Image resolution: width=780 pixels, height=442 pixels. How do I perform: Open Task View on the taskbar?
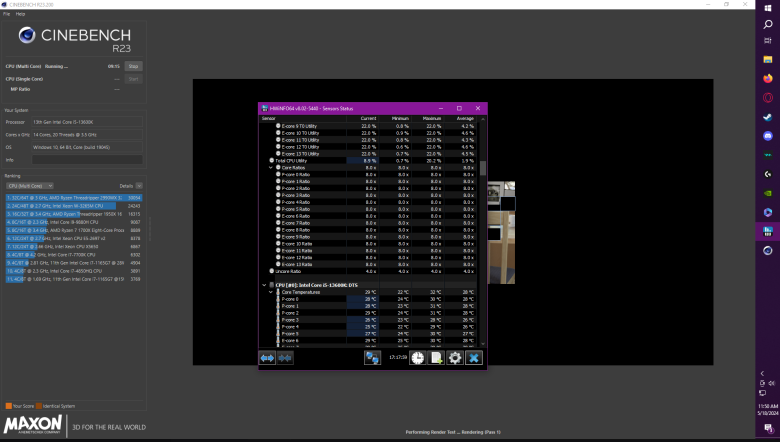coord(768,41)
